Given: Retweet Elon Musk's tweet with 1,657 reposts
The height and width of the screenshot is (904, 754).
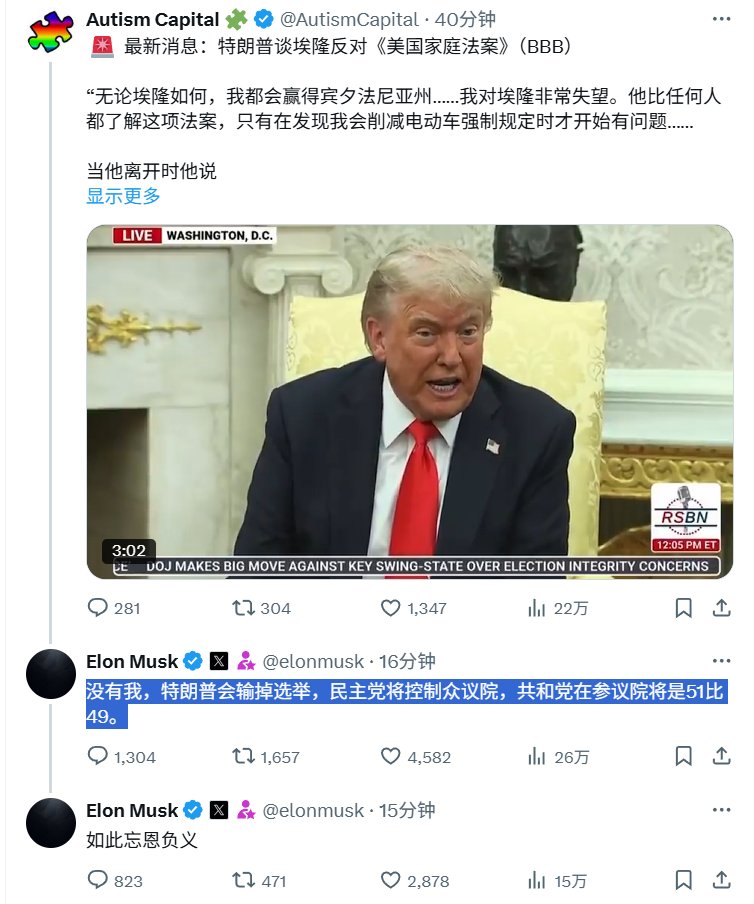Looking at the screenshot, I should point(243,756).
